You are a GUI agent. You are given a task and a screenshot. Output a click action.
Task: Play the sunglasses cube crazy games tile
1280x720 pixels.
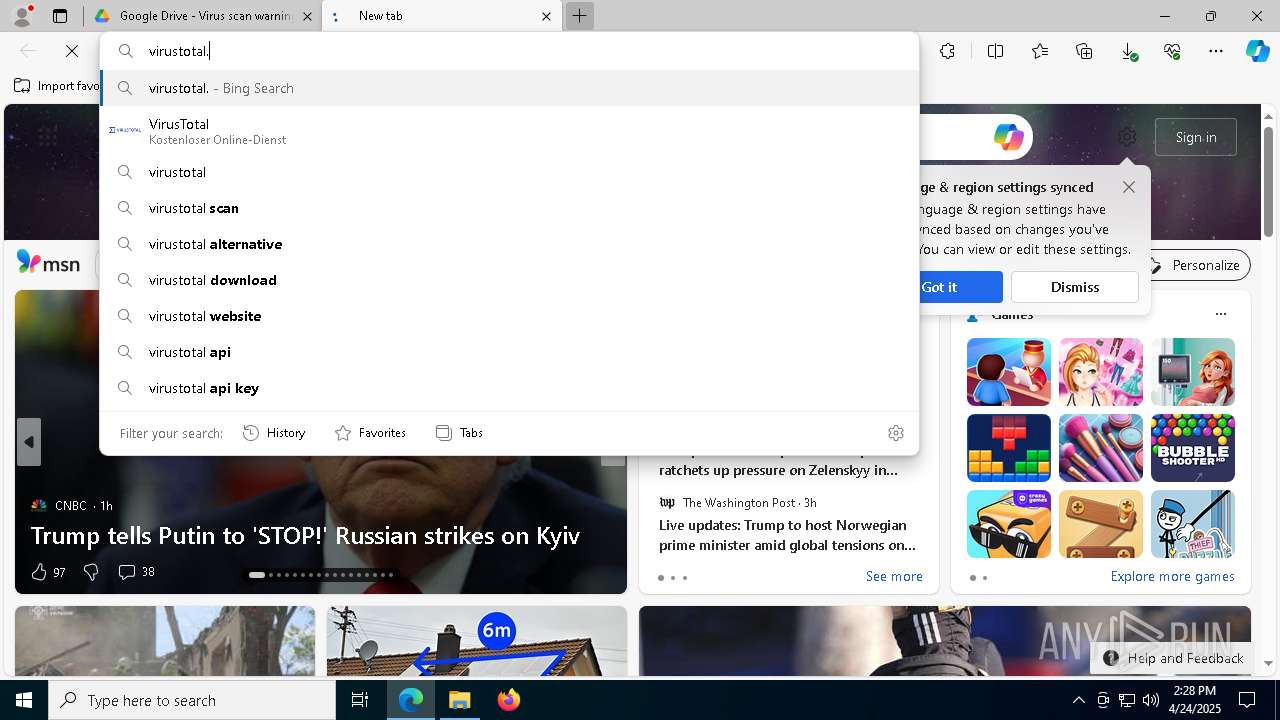(1009, 524)
